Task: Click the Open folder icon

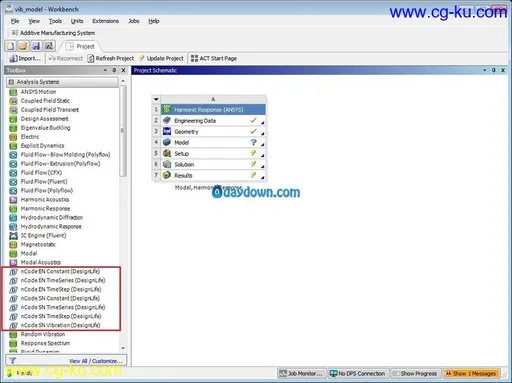Action: pos(23,46)
